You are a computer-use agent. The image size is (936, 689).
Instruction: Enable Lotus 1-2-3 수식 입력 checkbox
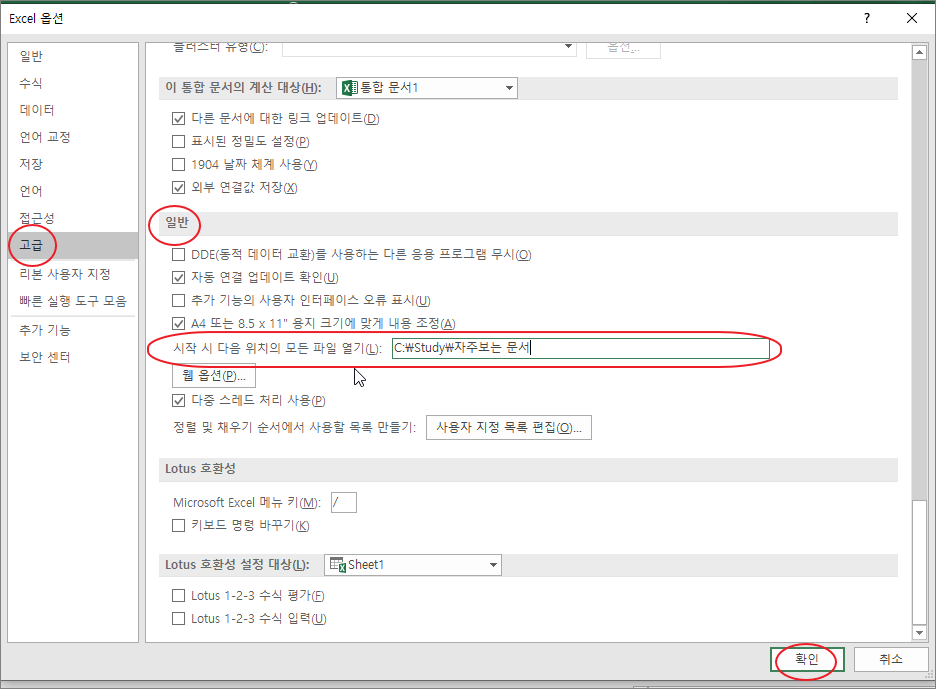coord(178,619)
